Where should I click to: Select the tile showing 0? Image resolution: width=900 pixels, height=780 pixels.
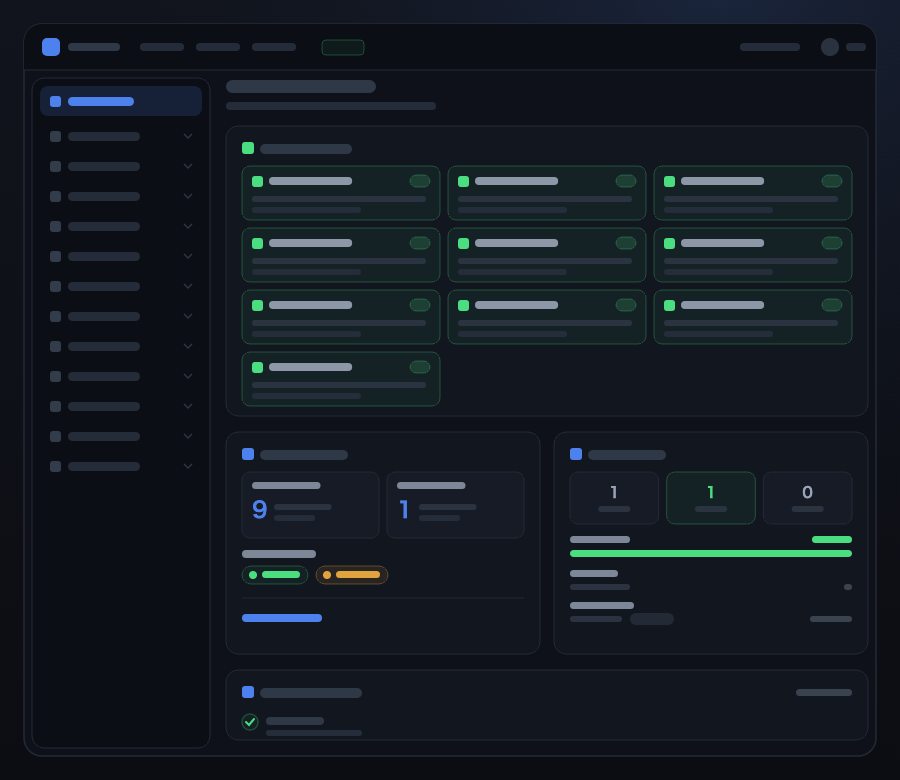coord(808,498)
